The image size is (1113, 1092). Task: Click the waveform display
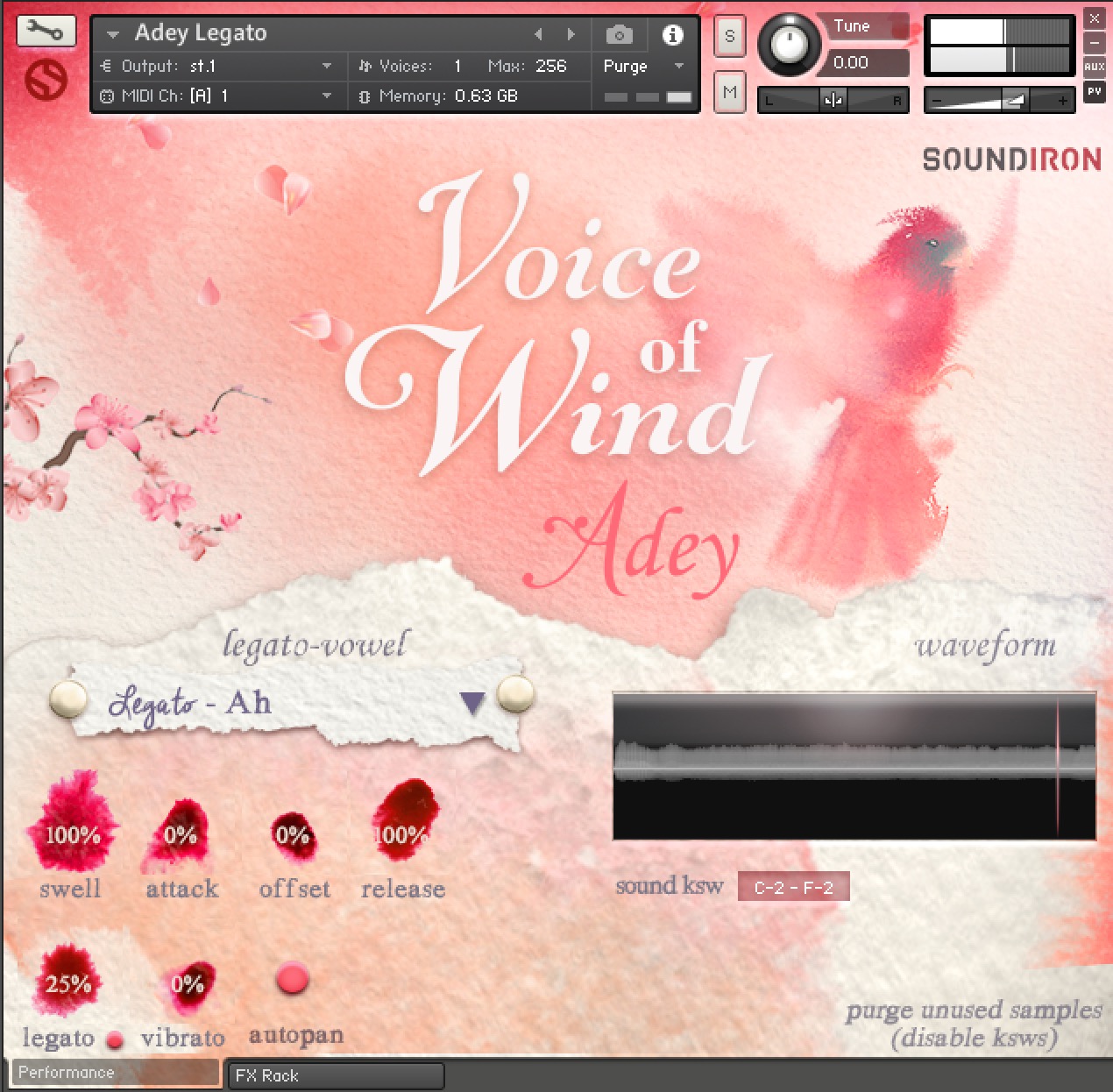pos(854,767)
